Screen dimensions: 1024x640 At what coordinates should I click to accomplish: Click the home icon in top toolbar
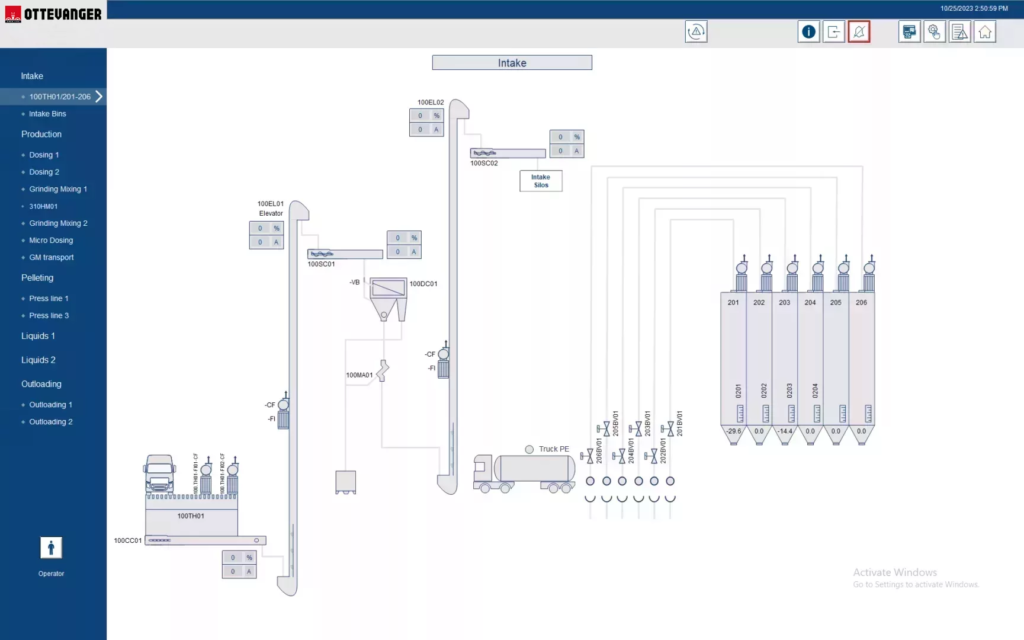coord(985,32)
